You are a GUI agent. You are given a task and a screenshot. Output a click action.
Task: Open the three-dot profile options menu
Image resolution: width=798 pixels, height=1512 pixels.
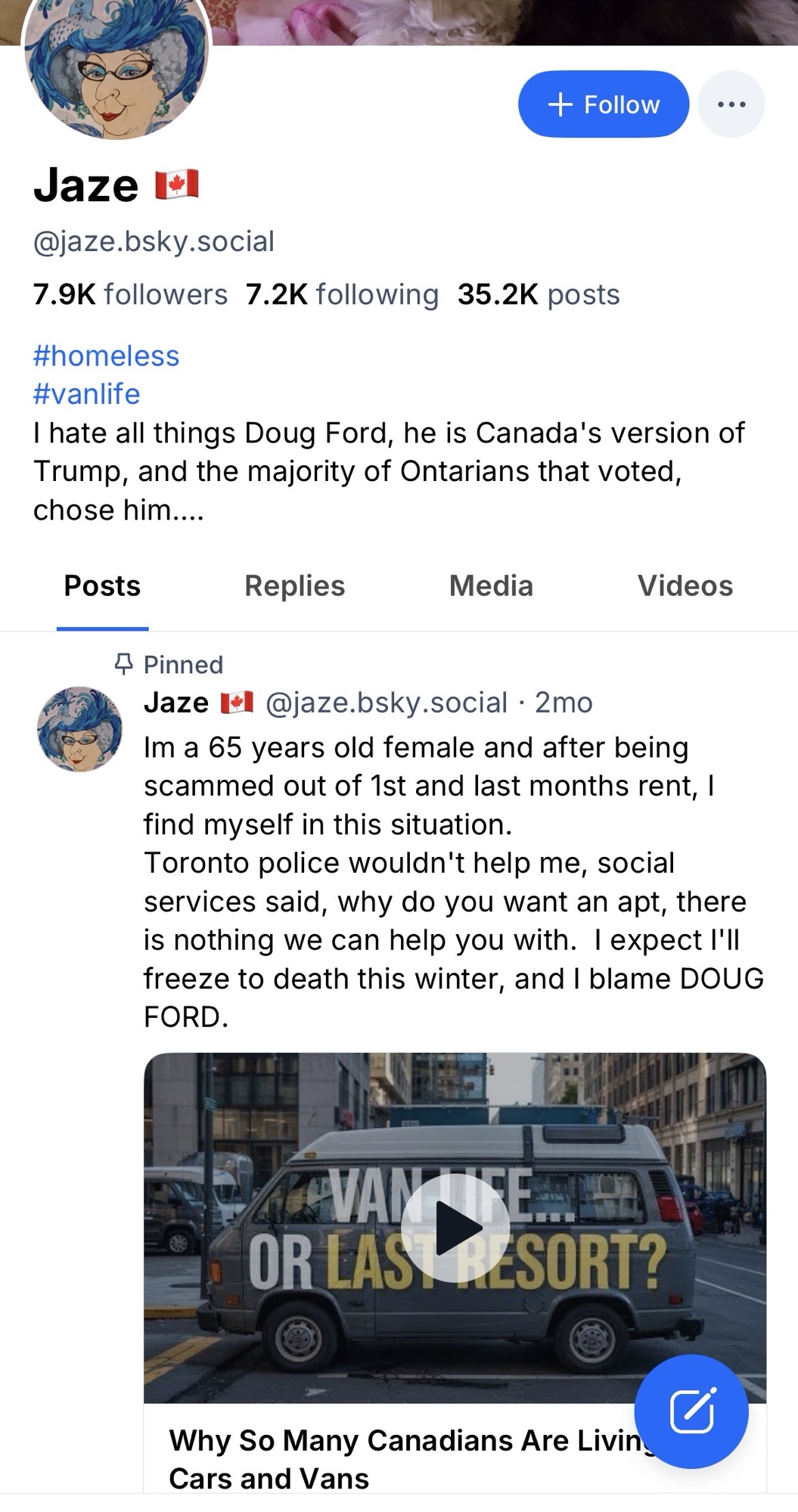point(731,104)
